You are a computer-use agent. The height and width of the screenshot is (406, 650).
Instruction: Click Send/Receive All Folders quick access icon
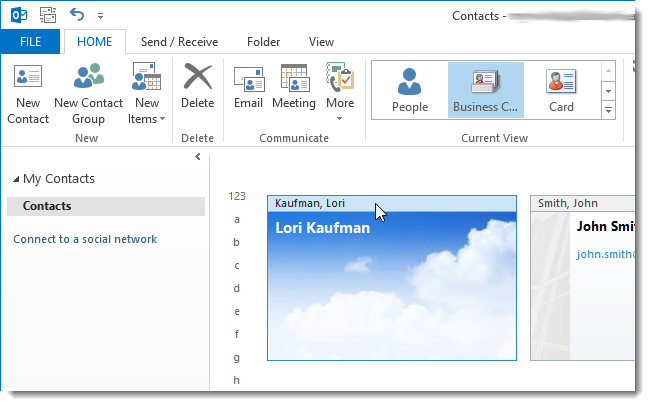coord(48,15)
